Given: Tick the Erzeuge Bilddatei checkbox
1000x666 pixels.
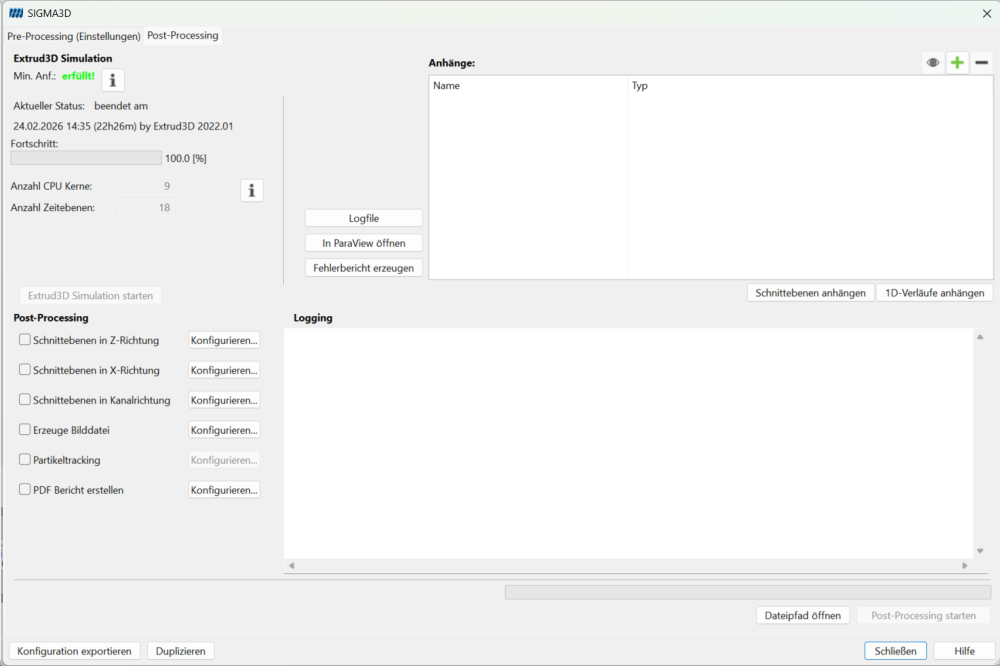Looking at the screenshot, I should (25, 429).
